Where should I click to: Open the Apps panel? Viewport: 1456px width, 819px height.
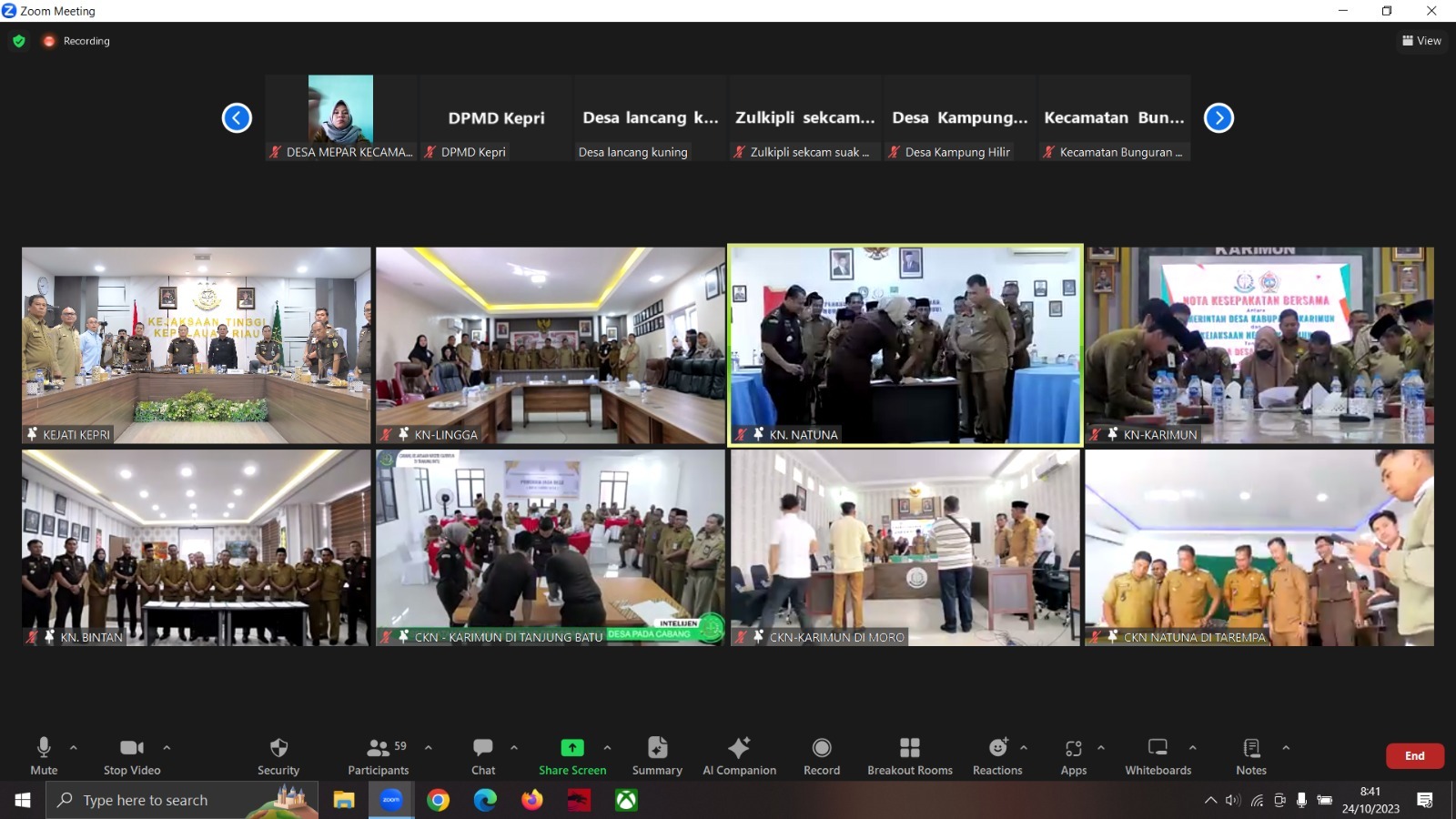point(1074,756)
